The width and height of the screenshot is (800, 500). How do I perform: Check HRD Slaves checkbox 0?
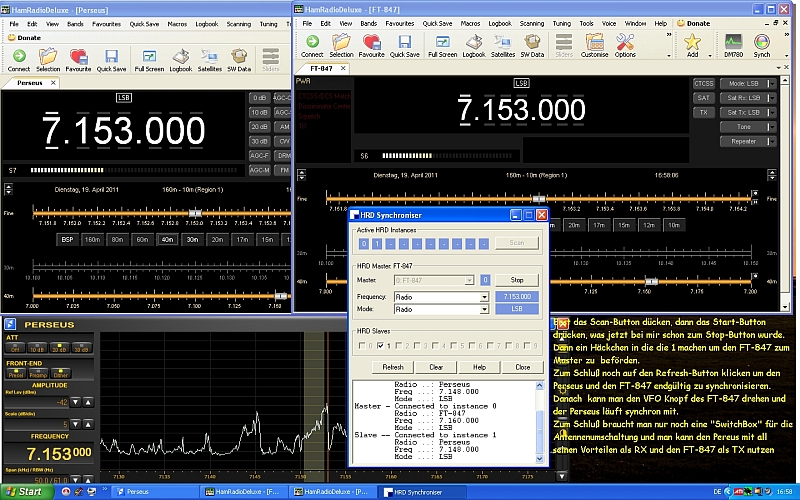[362, 345]
